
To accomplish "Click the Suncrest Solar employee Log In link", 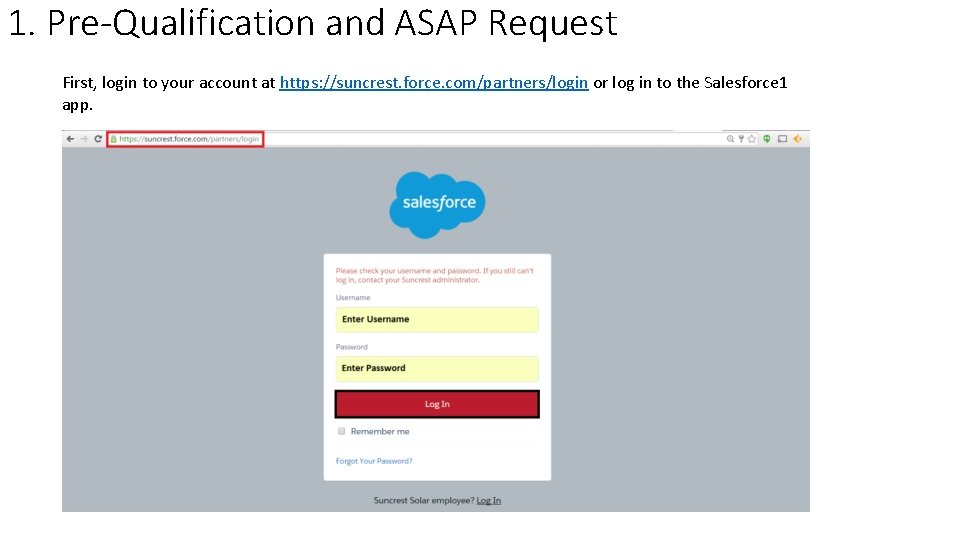I will point(489,500).
